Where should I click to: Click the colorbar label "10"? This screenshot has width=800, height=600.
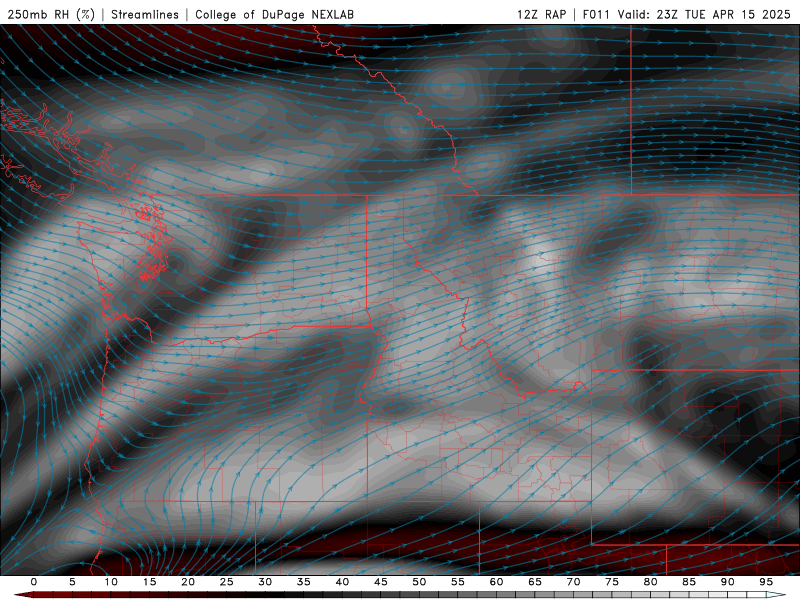coord(111,582)
